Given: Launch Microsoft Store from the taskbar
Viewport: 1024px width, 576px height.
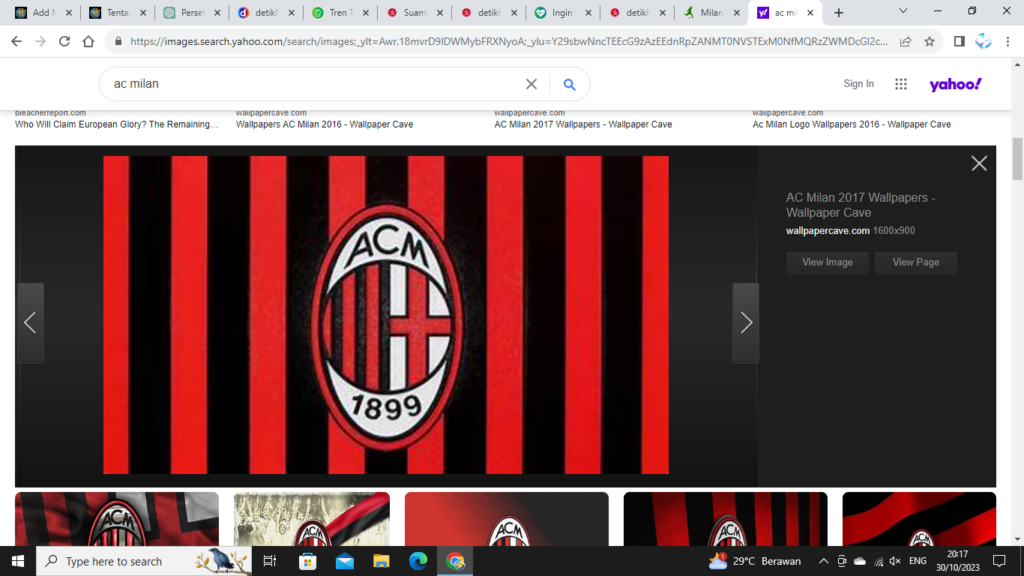Looking at the screenshot, I should (308, 561).
